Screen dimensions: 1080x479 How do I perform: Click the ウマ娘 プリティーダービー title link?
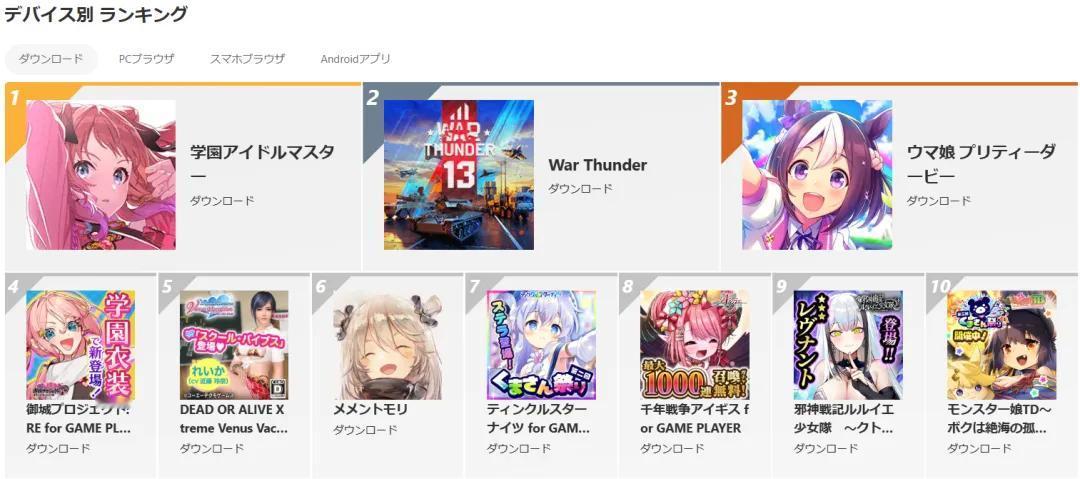[x=981, y=164]
